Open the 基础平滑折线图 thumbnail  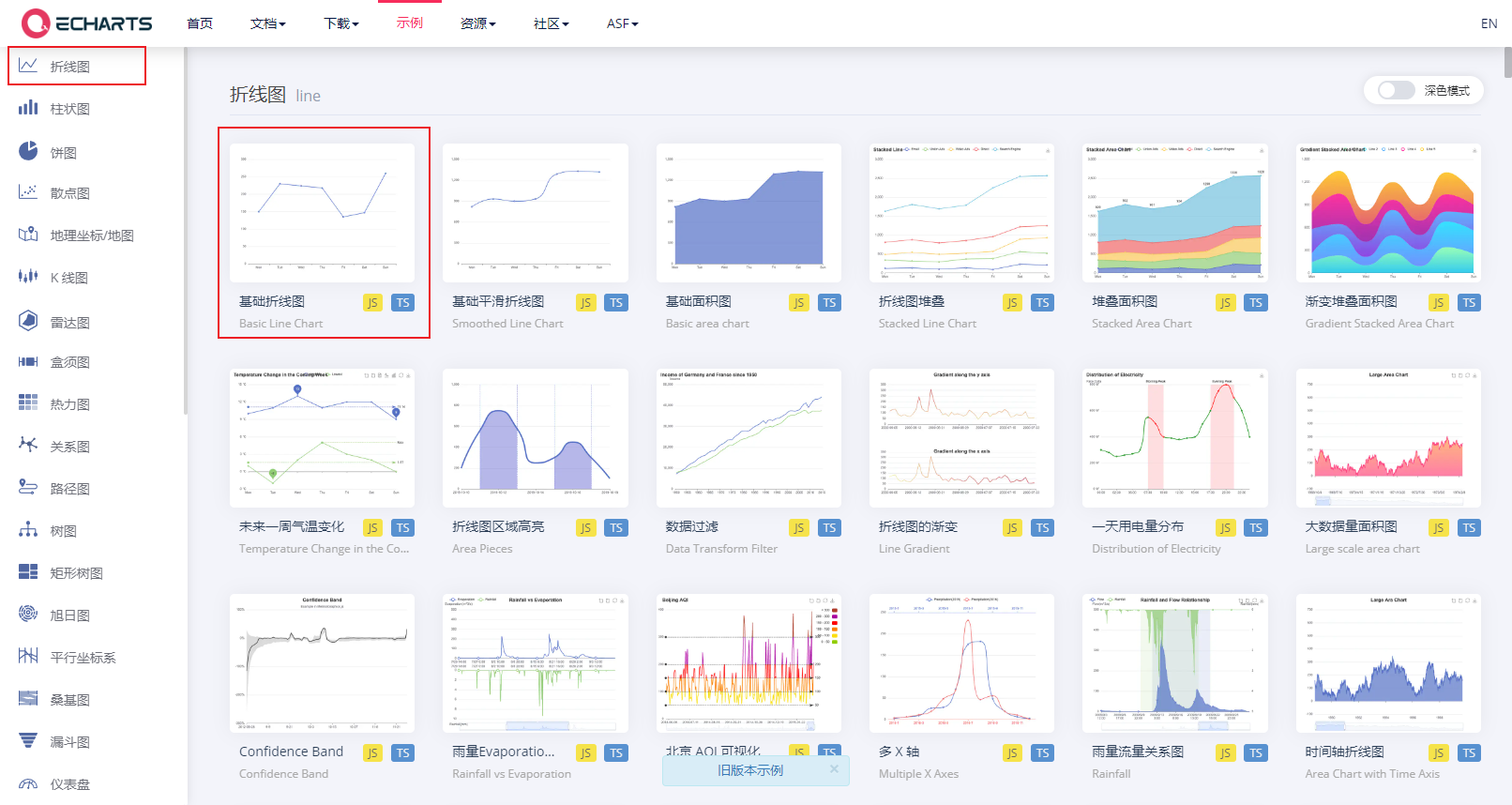click(x=536, y=213)
